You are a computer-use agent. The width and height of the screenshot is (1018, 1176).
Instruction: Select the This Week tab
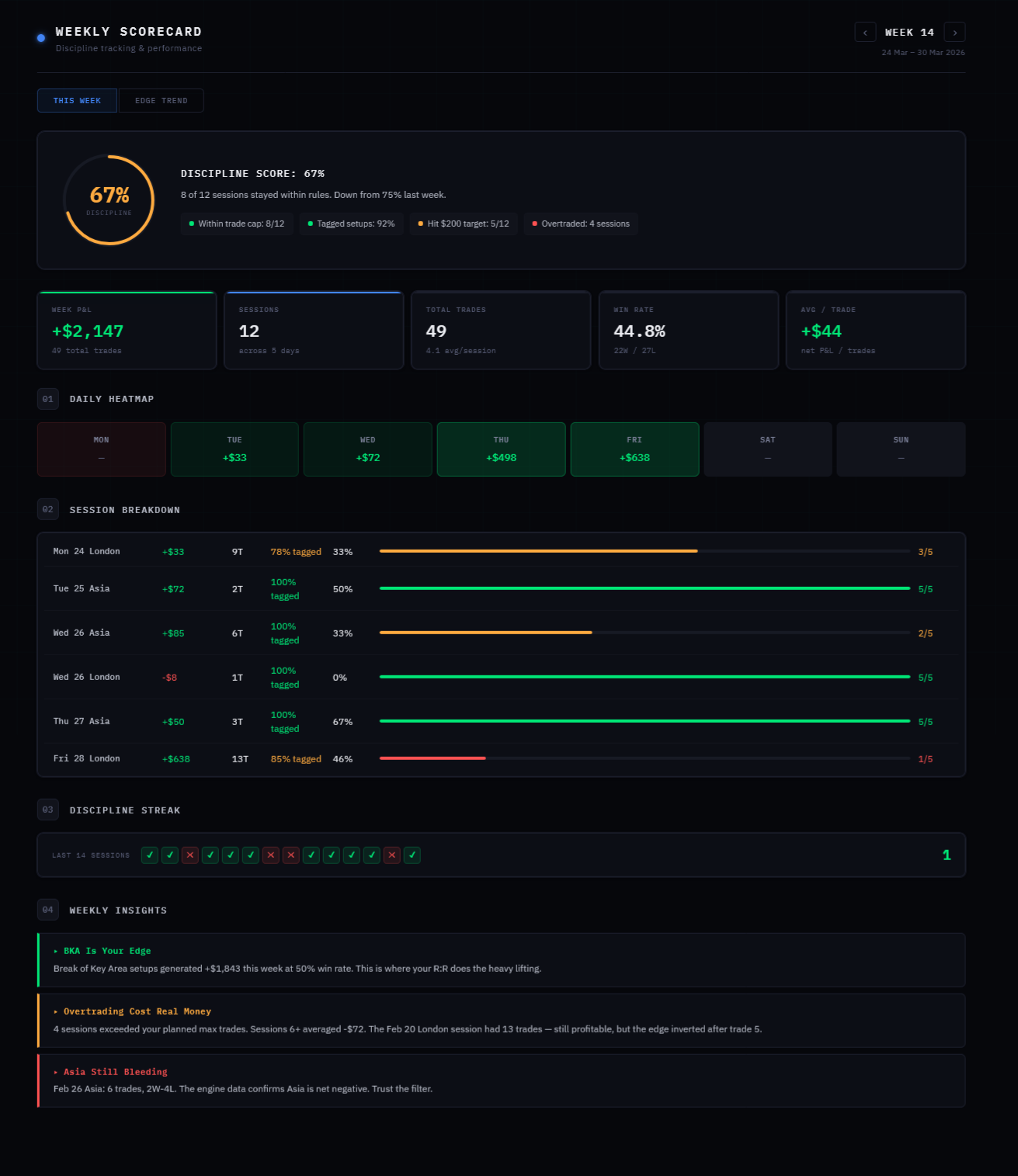coord(77,101)
